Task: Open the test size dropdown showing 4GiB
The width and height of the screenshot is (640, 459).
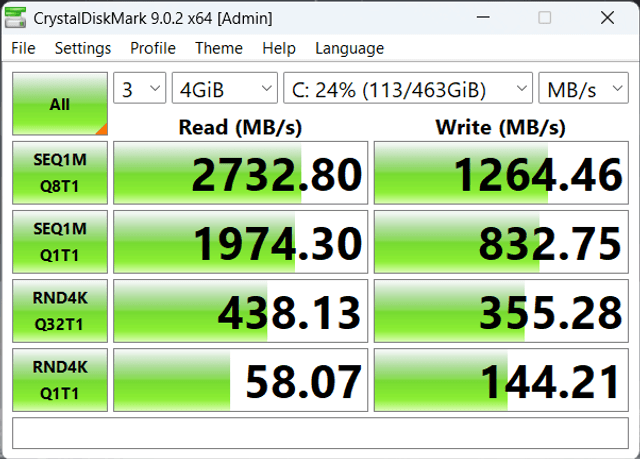Action: pyautogui.click(x=225, y=88)
